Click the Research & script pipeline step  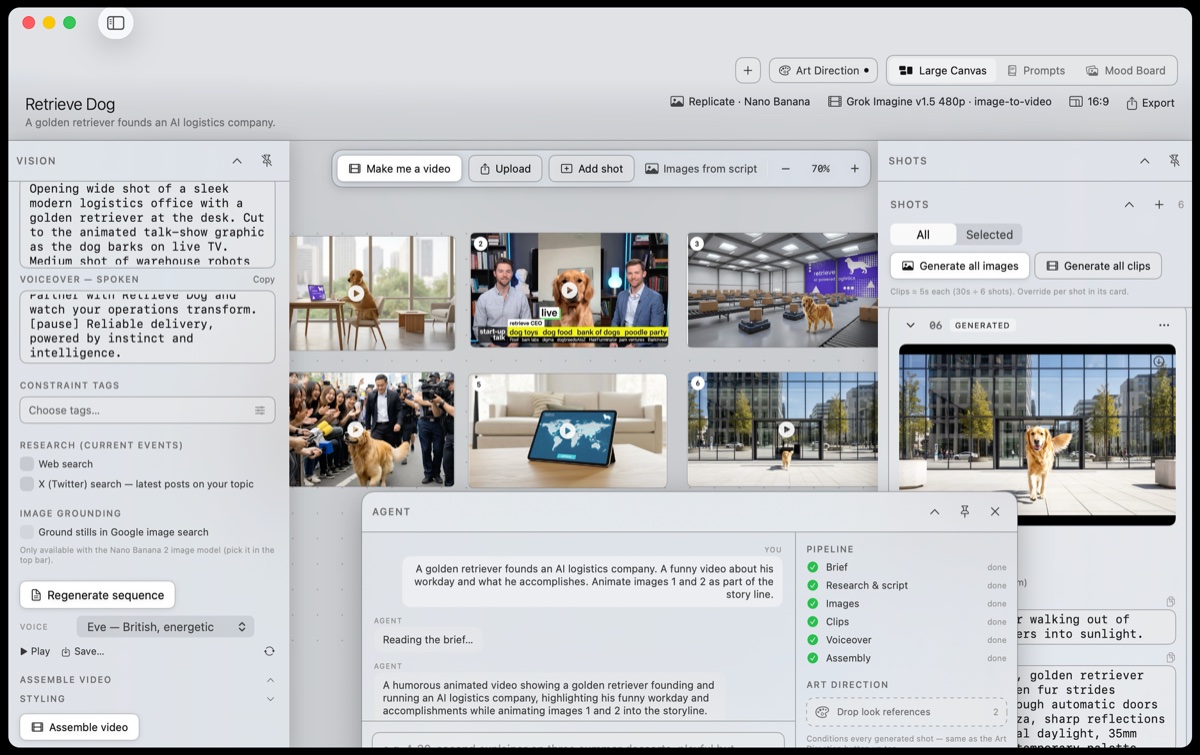pos(907,585)
